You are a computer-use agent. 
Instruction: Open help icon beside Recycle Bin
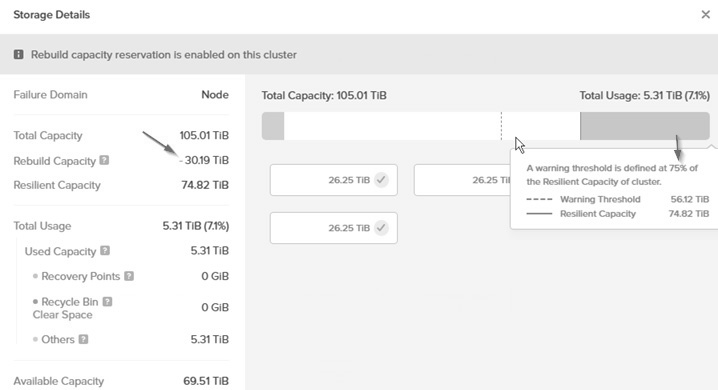coord(107,301)
